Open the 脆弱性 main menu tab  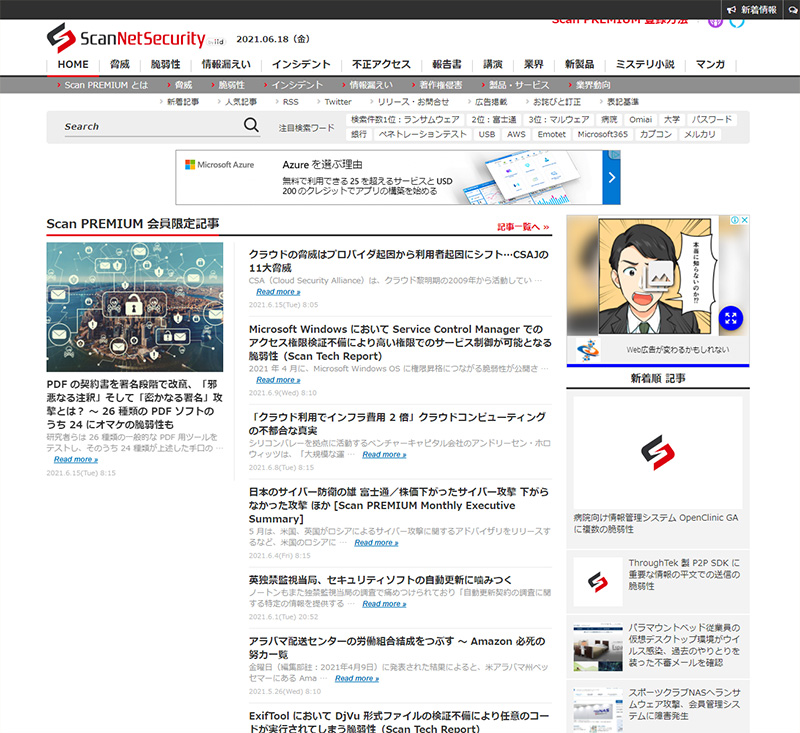(165, 64)
